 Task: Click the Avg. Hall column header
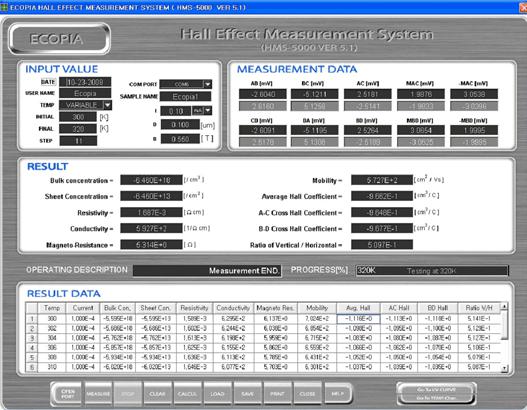[x=358, y=308]
